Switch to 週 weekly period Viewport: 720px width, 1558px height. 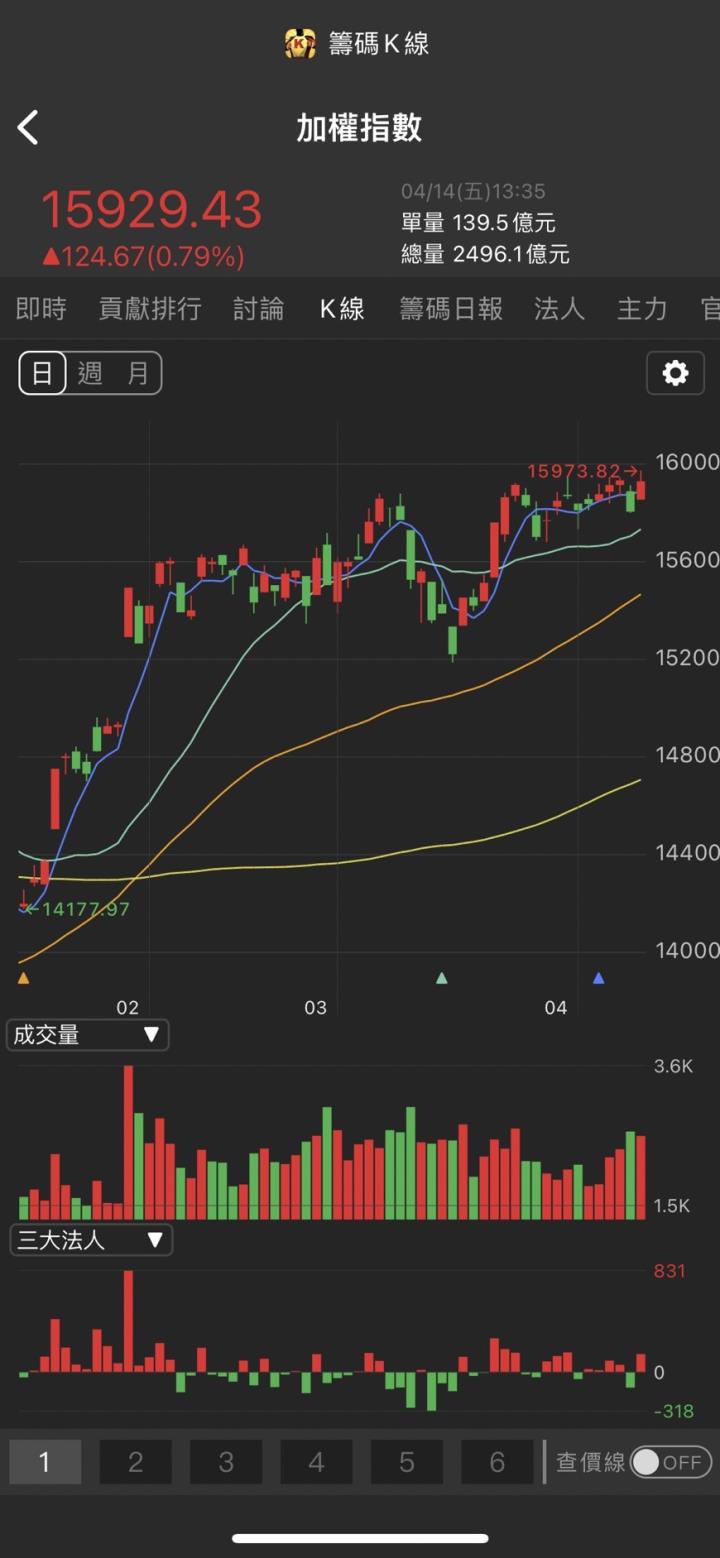pos(90,374)
